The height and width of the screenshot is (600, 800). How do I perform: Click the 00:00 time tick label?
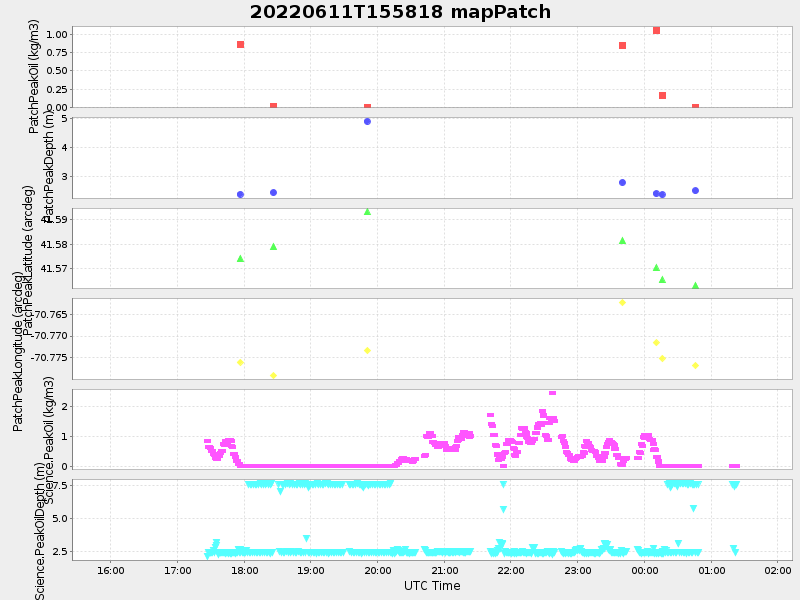(x=644, y=570)
